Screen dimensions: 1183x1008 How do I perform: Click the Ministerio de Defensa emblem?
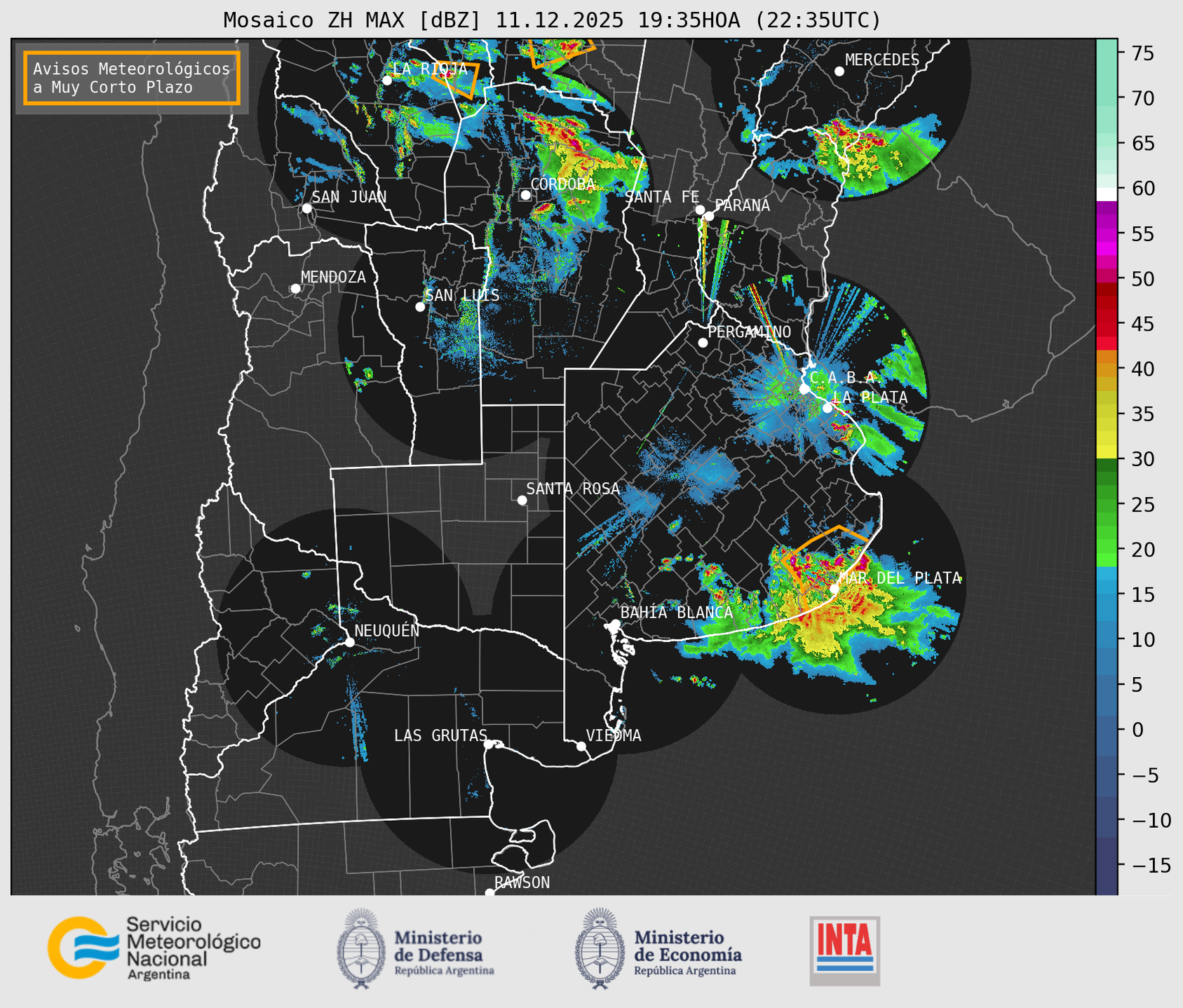click(x=361, y=949)
